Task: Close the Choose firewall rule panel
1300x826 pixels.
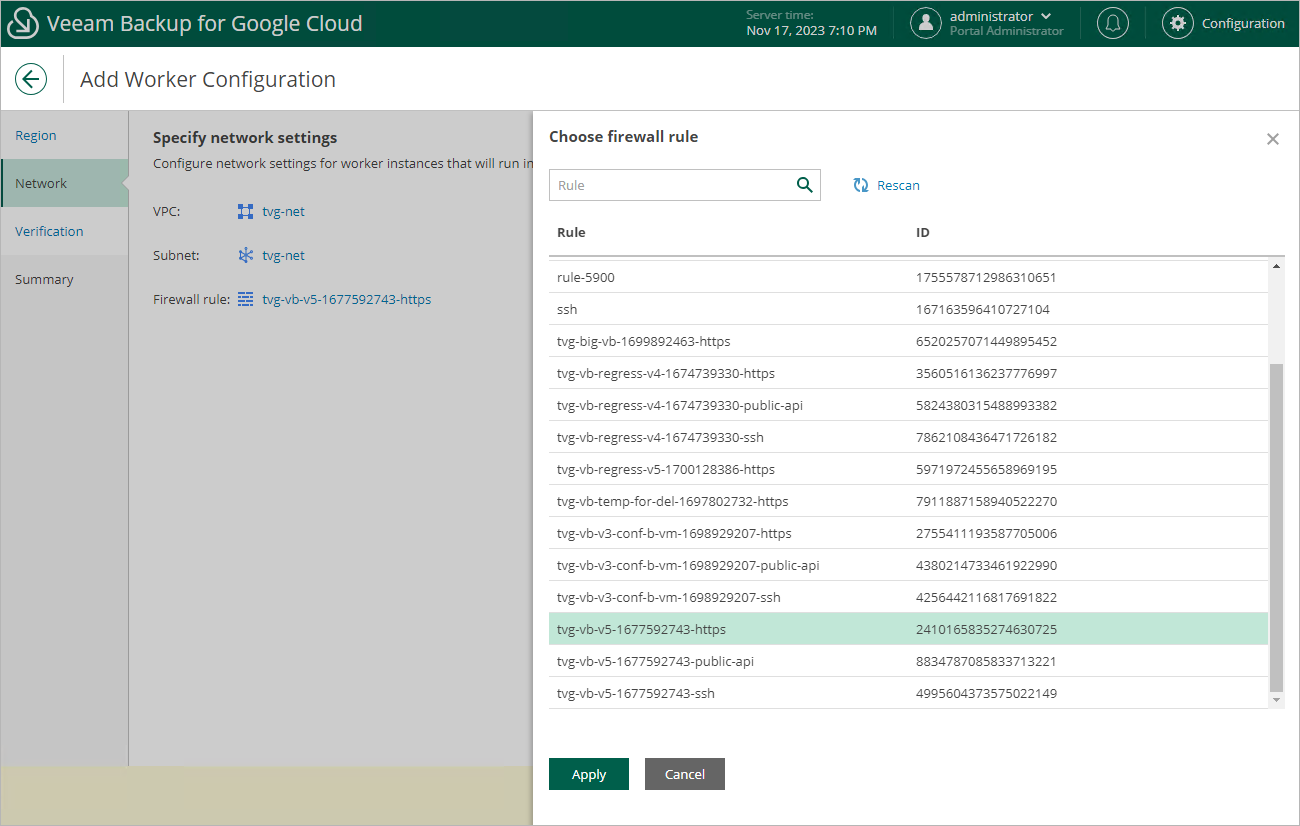Action: click(1273, 139)
